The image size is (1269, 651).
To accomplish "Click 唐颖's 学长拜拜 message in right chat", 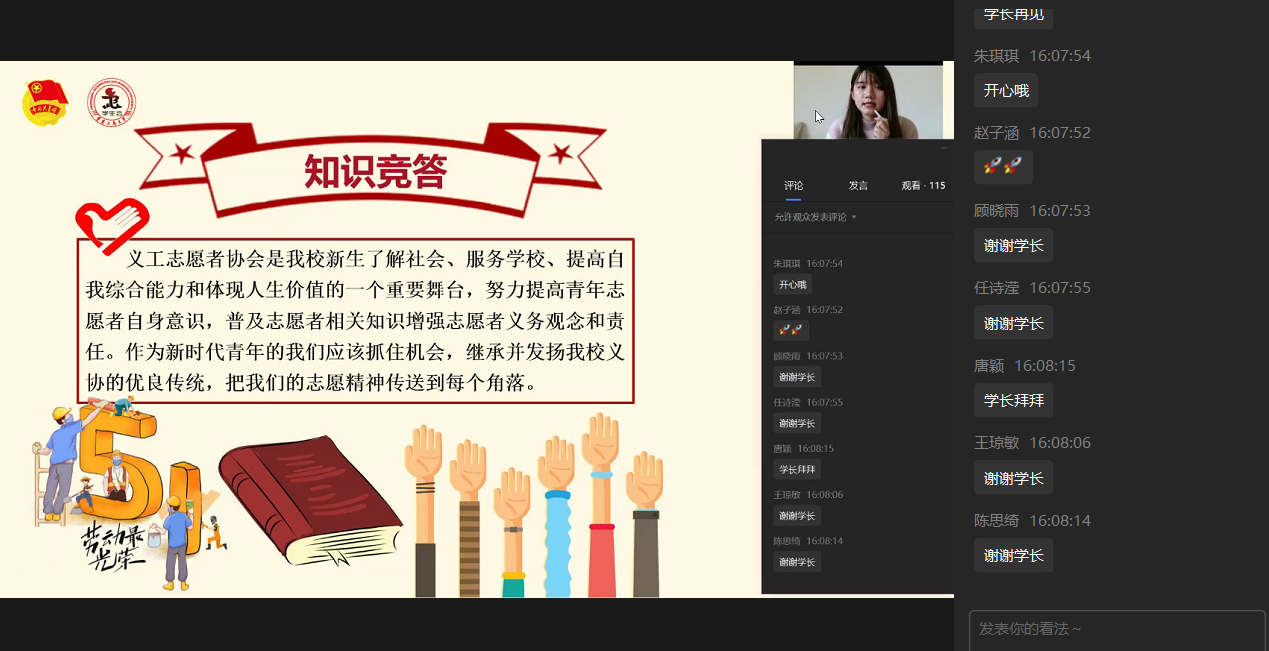I will [x=1013, y=400].
